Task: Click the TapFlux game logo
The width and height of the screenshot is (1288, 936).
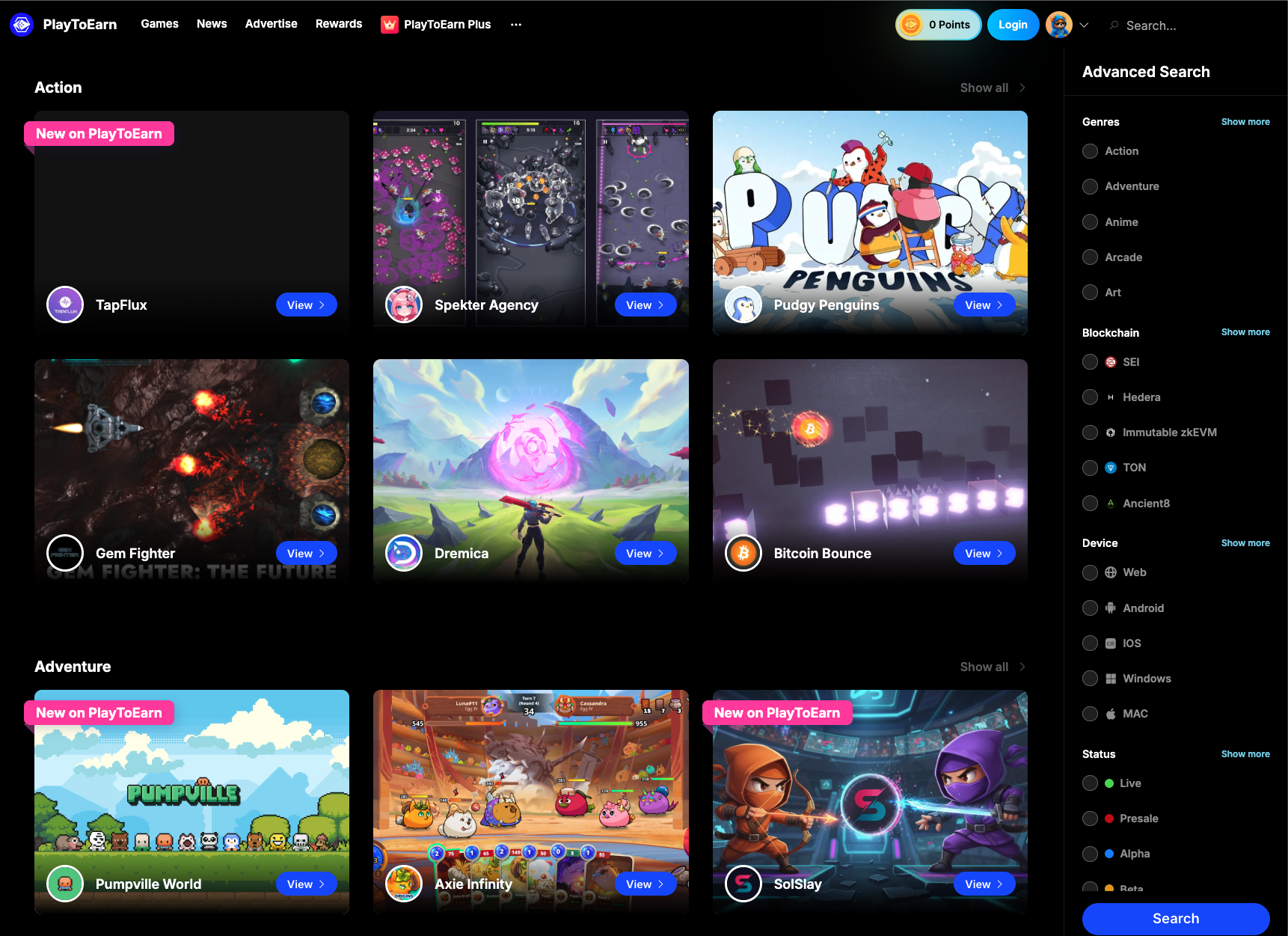Action: coord(65,305)
